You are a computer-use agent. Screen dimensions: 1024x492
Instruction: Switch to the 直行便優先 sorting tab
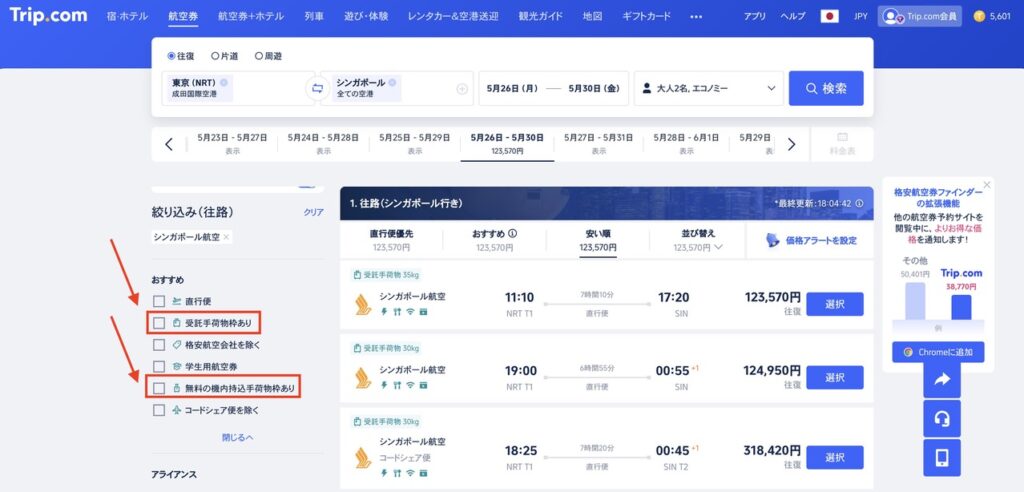click(x=391, y=241)
